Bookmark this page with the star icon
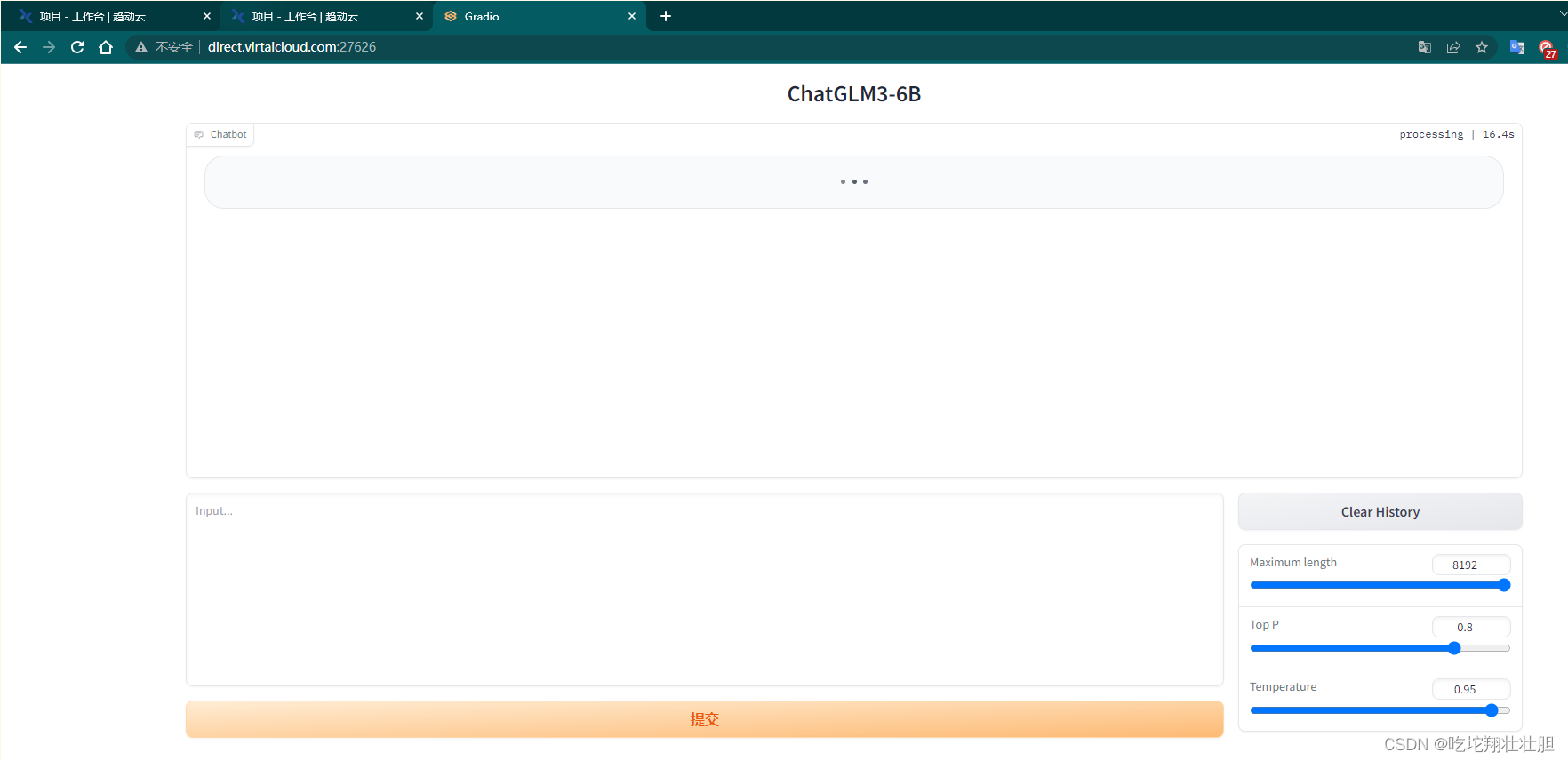Screen dimensions: 1568x761 (x=1482, y=47)
